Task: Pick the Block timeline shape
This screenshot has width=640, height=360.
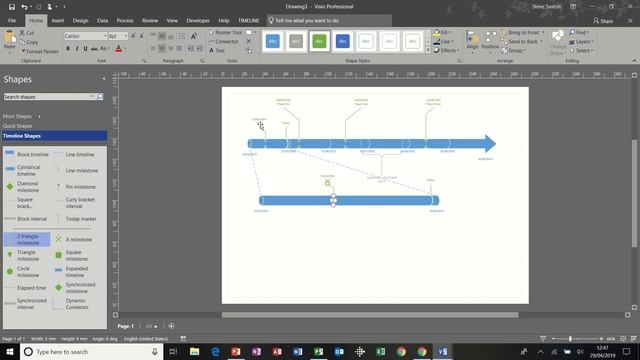Action: (x=27, y=155)
